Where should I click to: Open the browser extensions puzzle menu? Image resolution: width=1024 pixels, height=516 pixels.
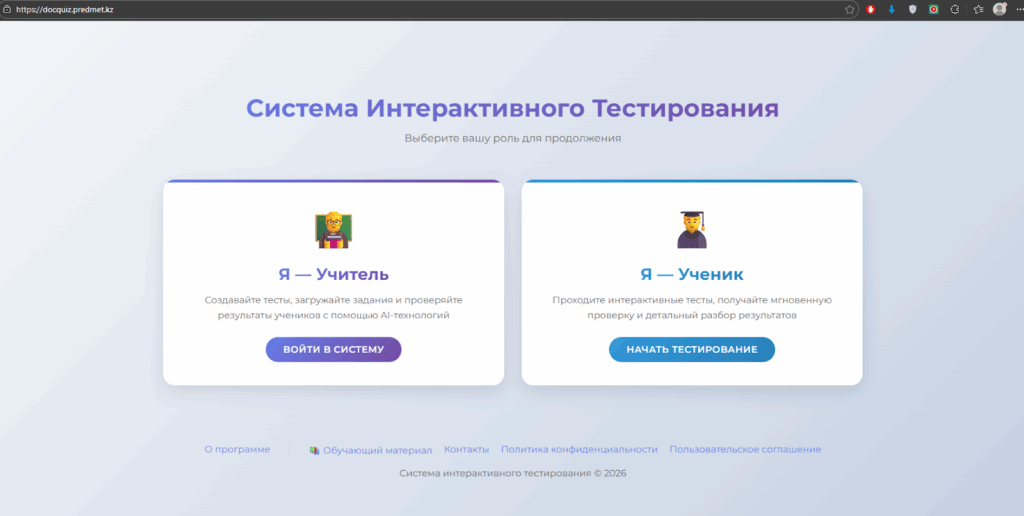955,9
